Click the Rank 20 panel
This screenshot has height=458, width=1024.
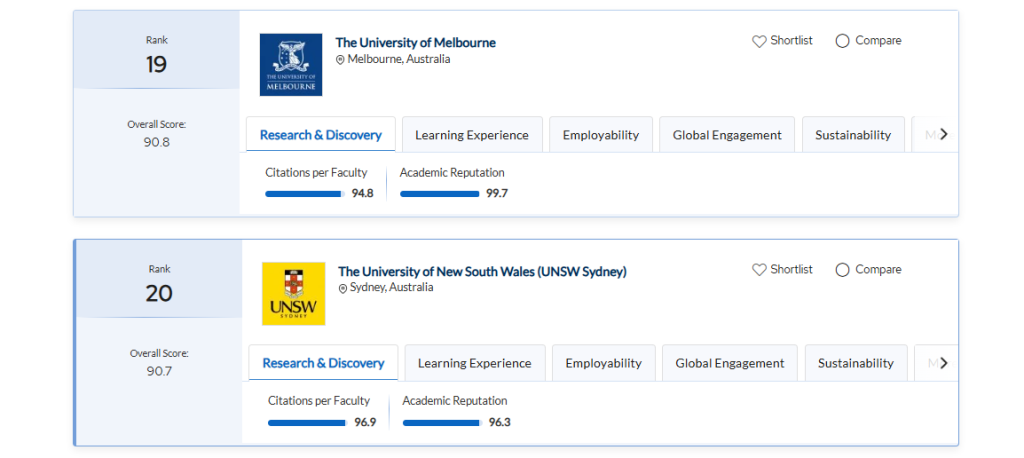coord(159,284)
